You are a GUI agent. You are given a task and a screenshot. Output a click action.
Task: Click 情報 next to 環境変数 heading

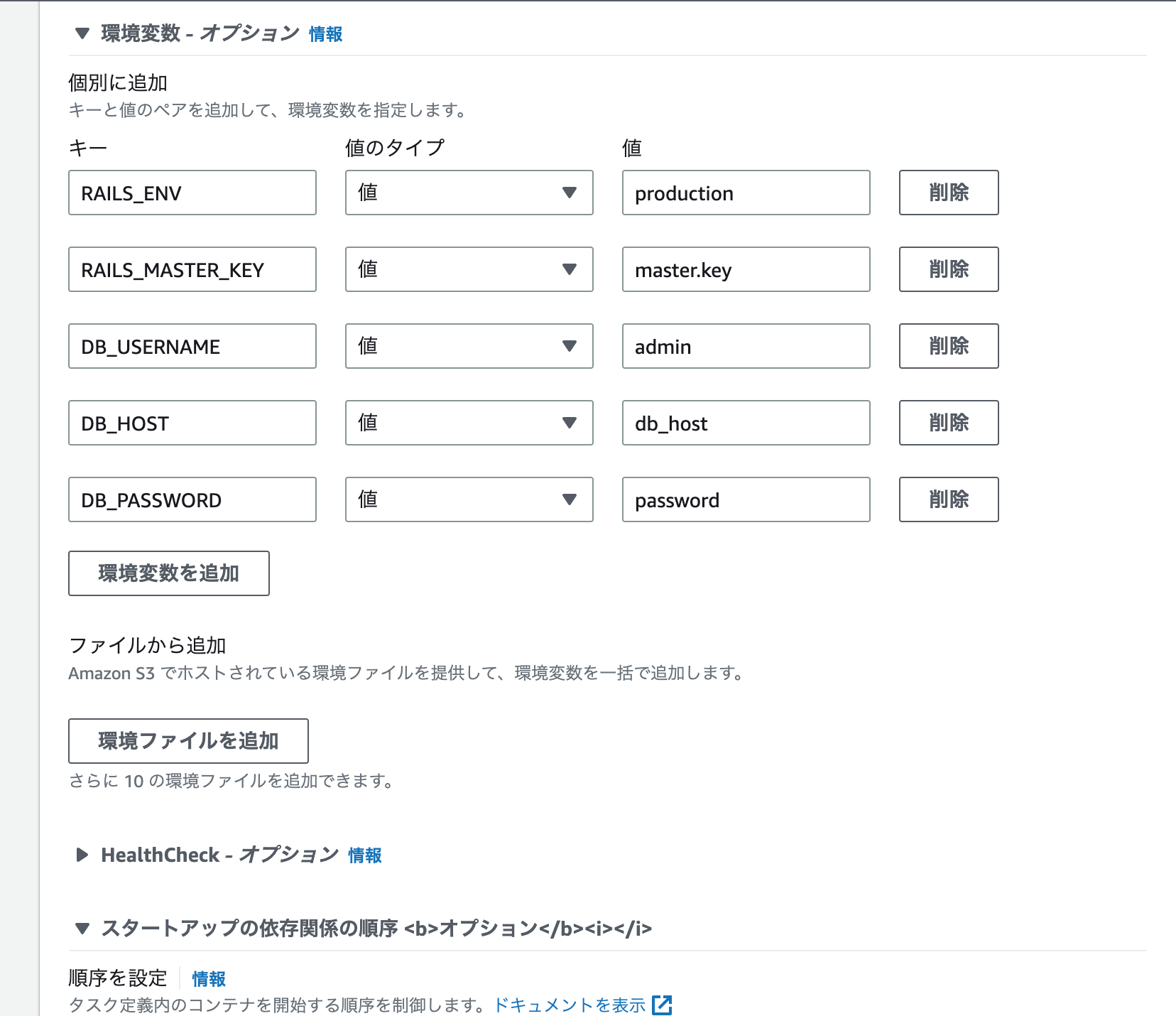point(325,33)
